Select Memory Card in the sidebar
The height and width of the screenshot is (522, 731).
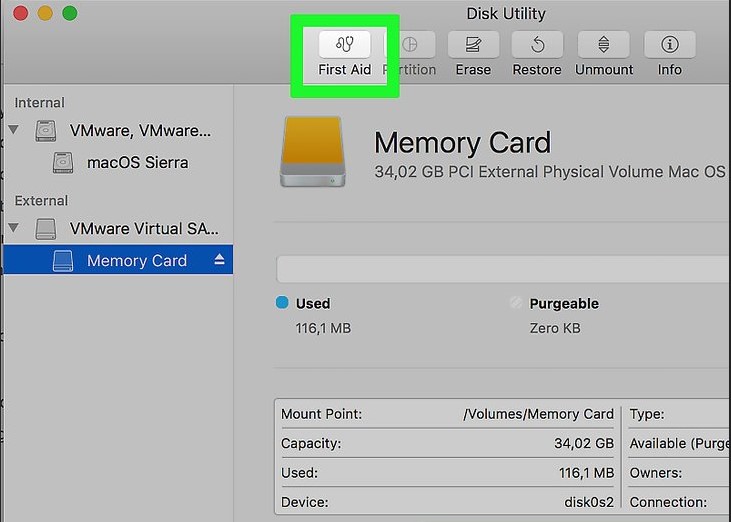coord(118,260)
